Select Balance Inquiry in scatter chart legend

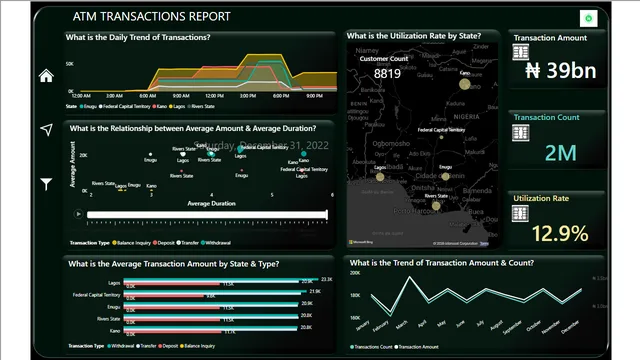coord(131,243)
